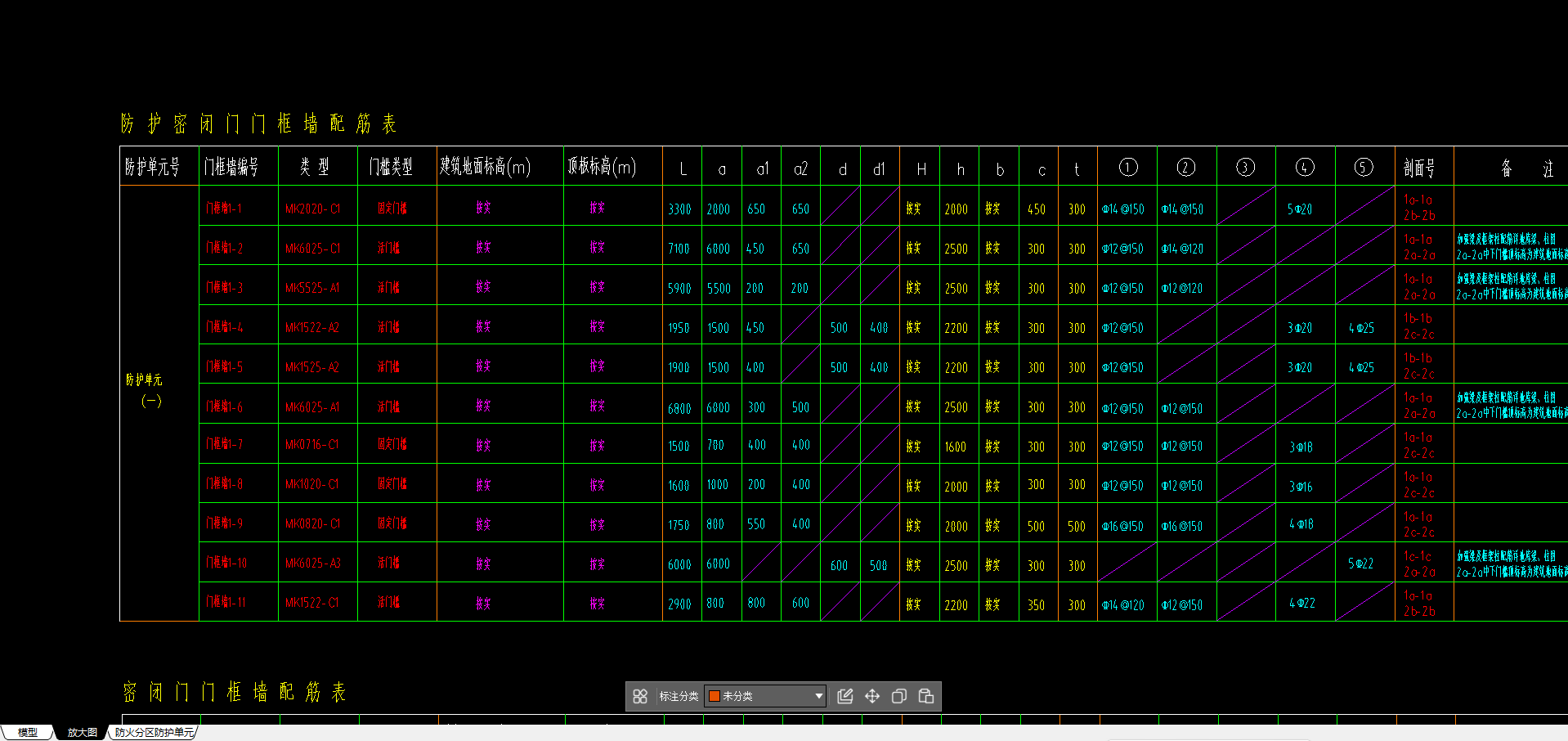
Task: Click the section cell 1c-1c 2a-2a
Action: pyautogui.click(x=1418, y=564)
